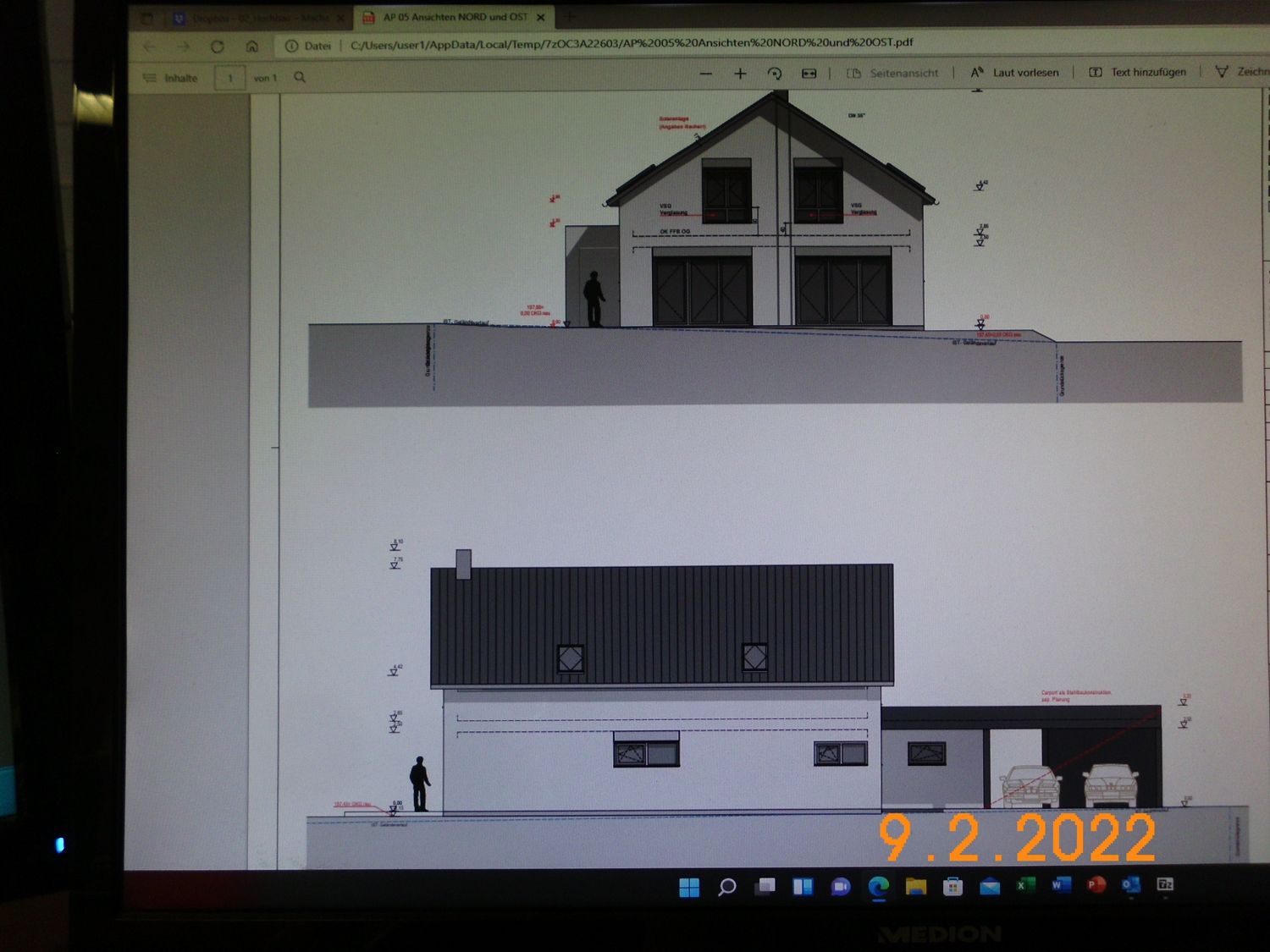
Task: Open 7-Zip from the taskbar
Action: (1165, 884)
